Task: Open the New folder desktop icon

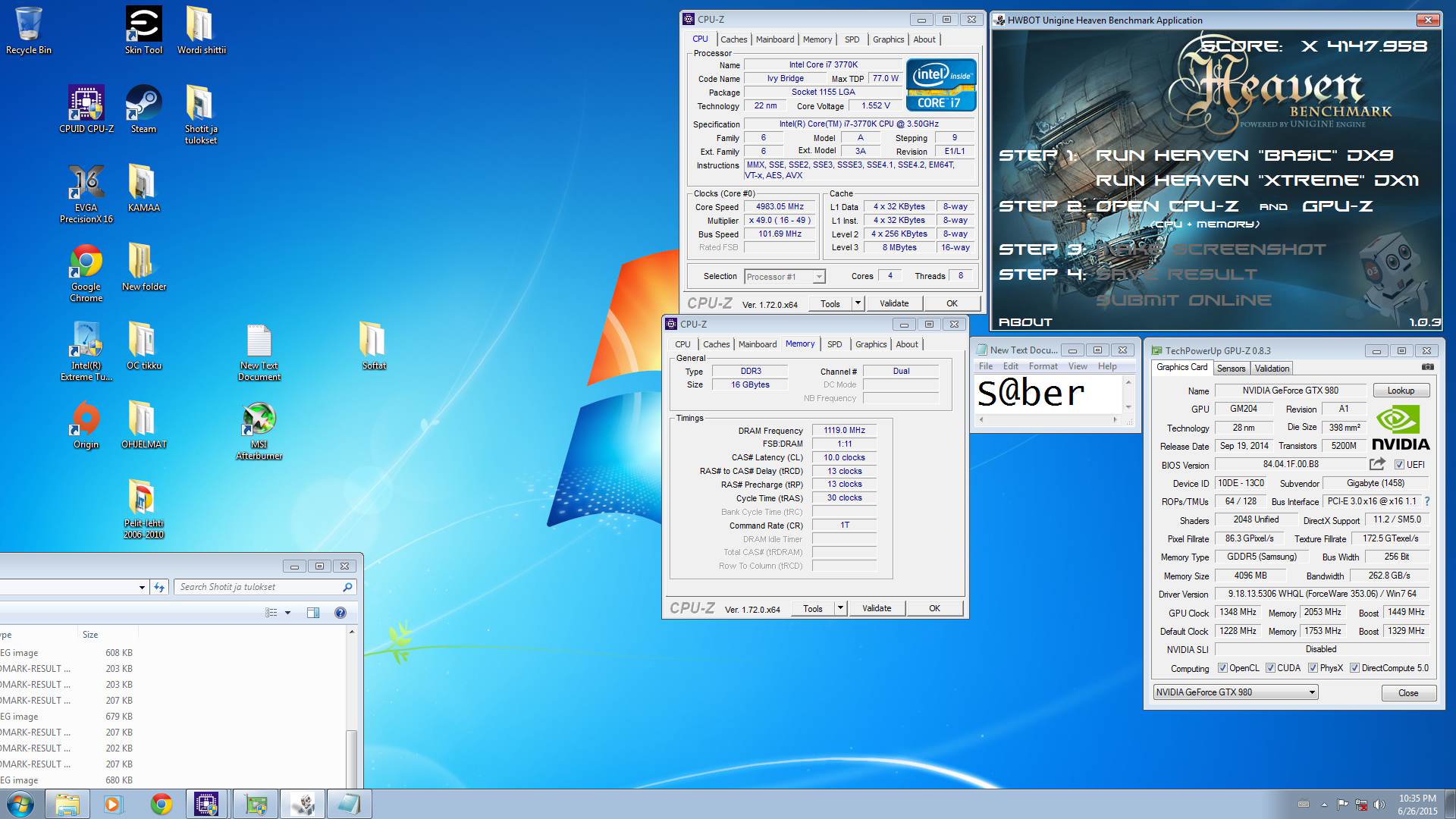Action: [x=143, y=267]
